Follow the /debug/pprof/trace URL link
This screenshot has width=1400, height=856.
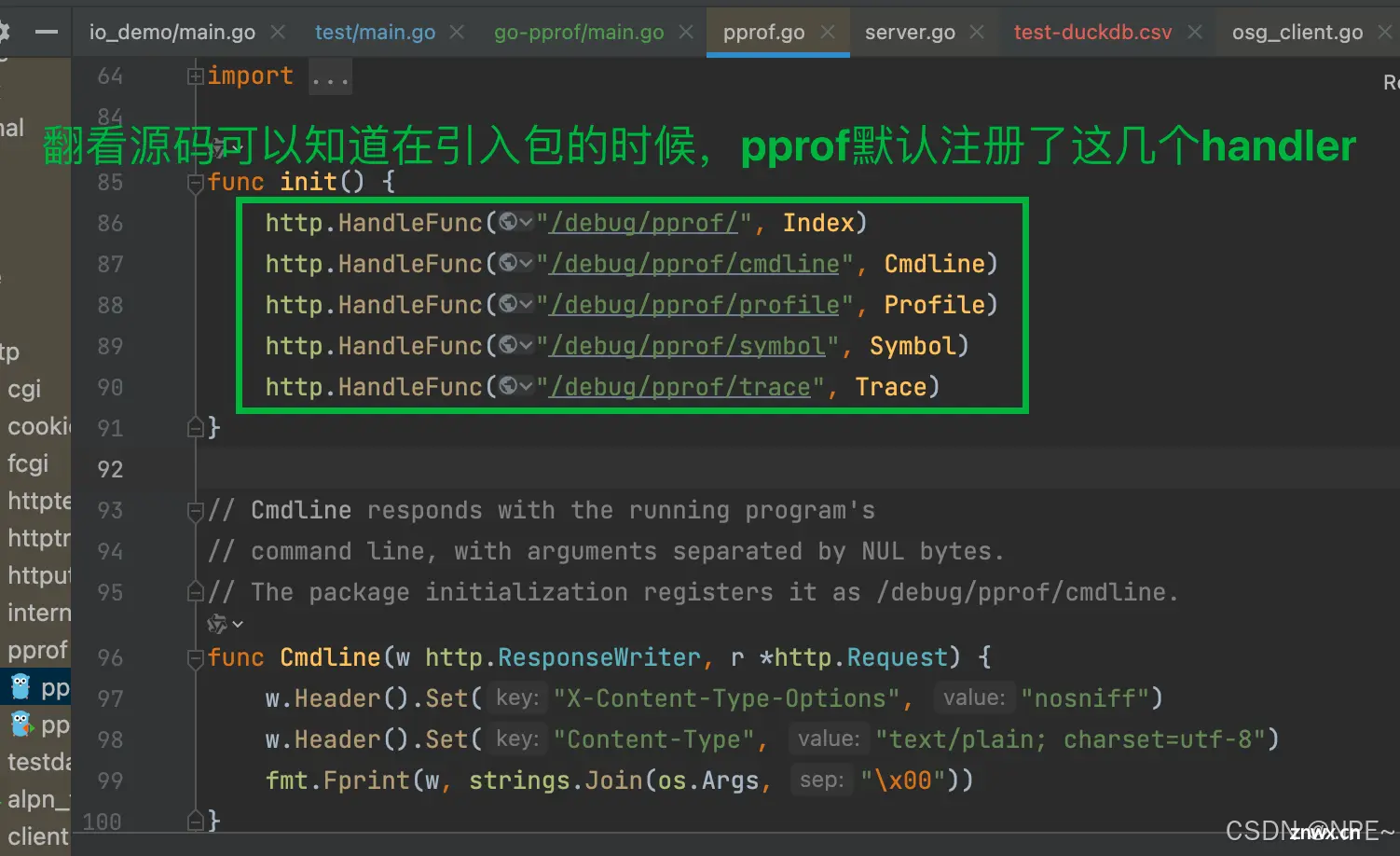tap(679, 387)
